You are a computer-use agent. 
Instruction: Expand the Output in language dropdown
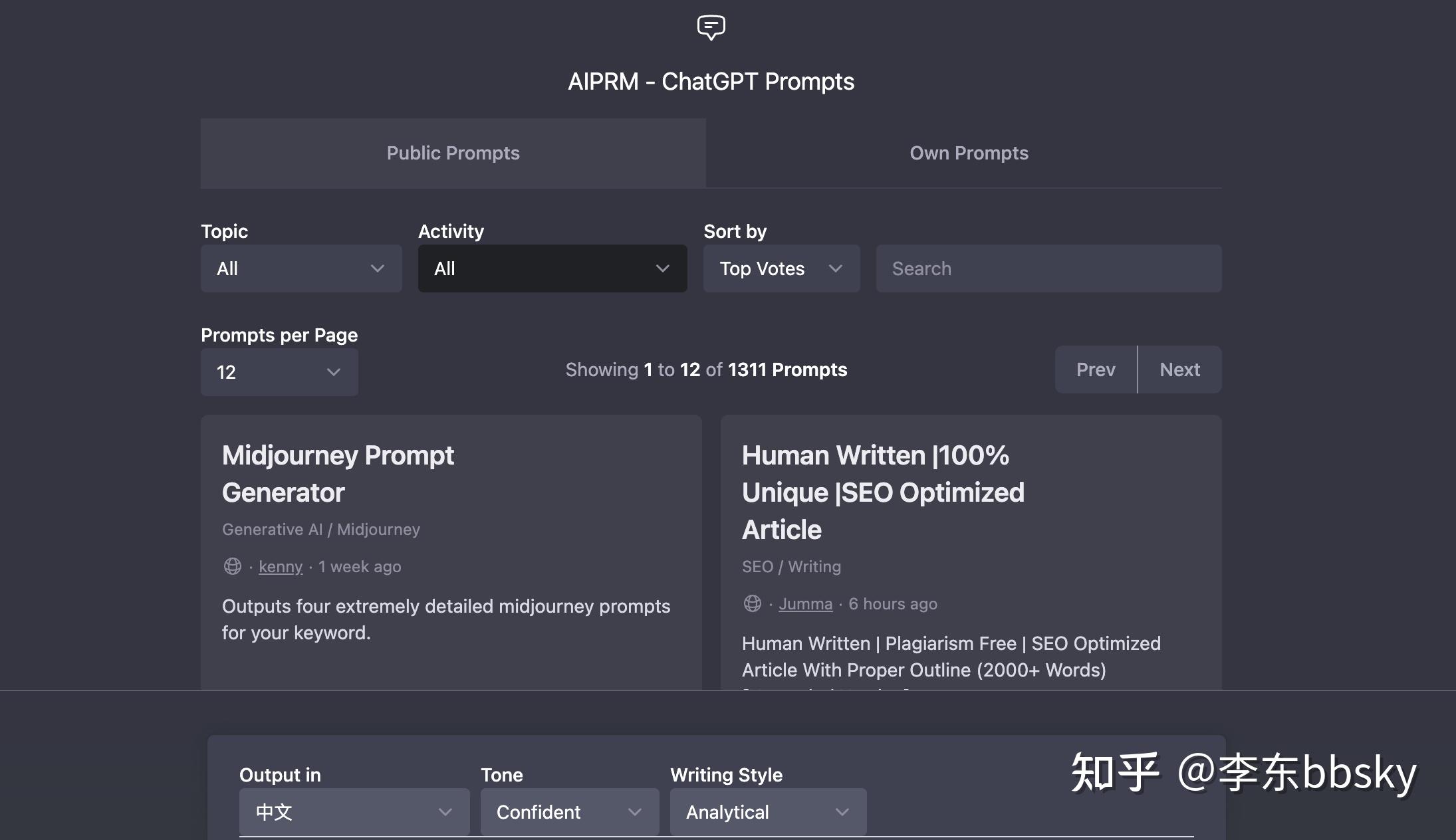click(354, 812)
